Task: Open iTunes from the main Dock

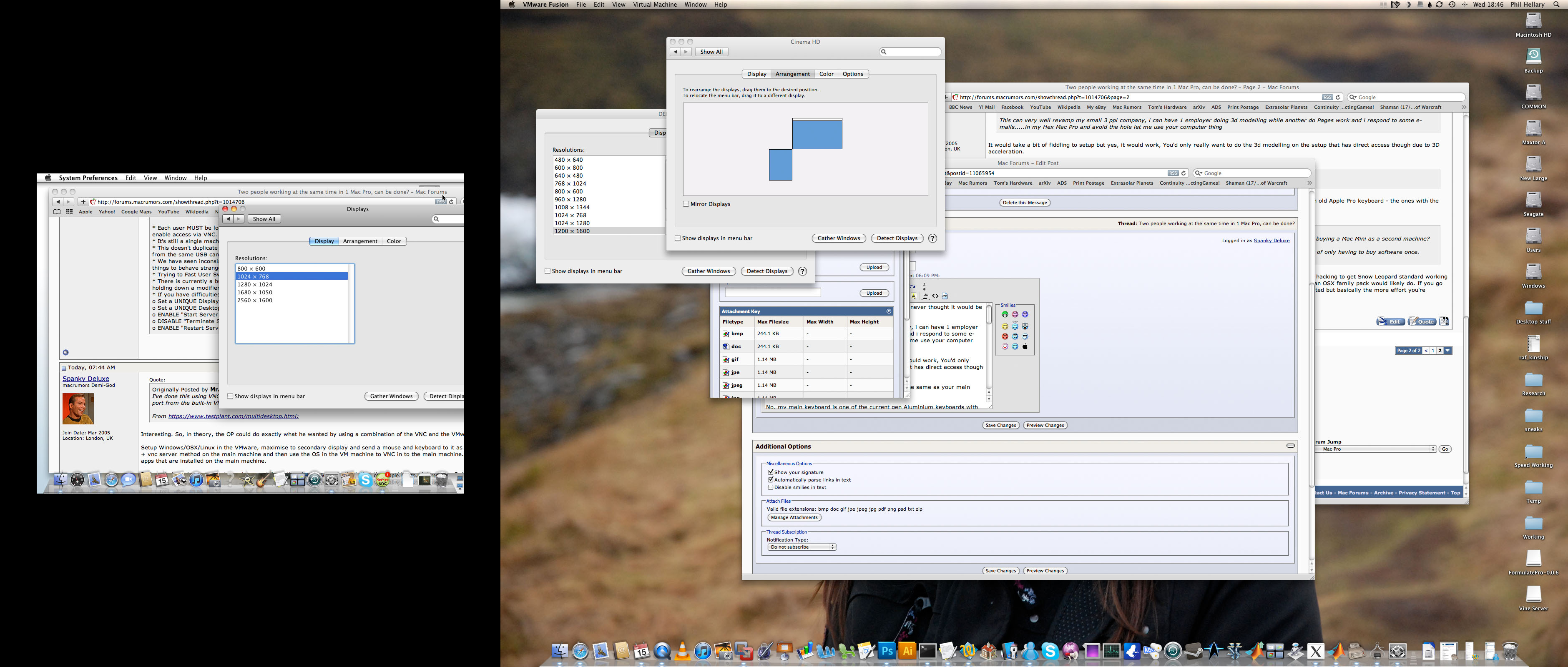Action: tap(702, 651)
